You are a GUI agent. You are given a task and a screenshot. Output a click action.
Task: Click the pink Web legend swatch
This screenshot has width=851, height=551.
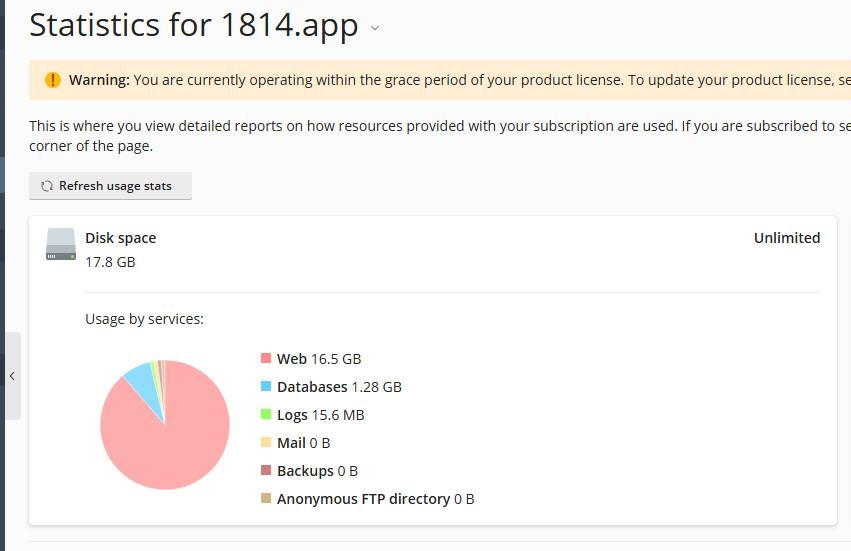point(266,358)
